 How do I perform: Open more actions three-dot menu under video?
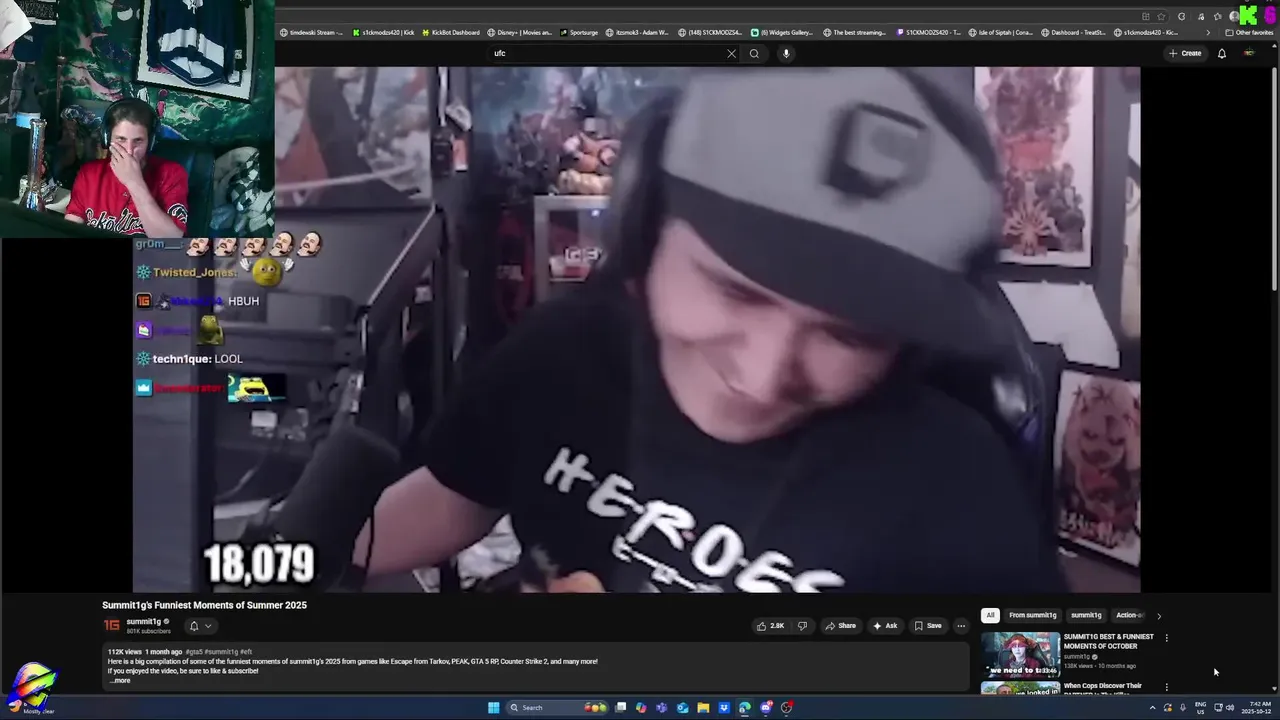(961, 626)
